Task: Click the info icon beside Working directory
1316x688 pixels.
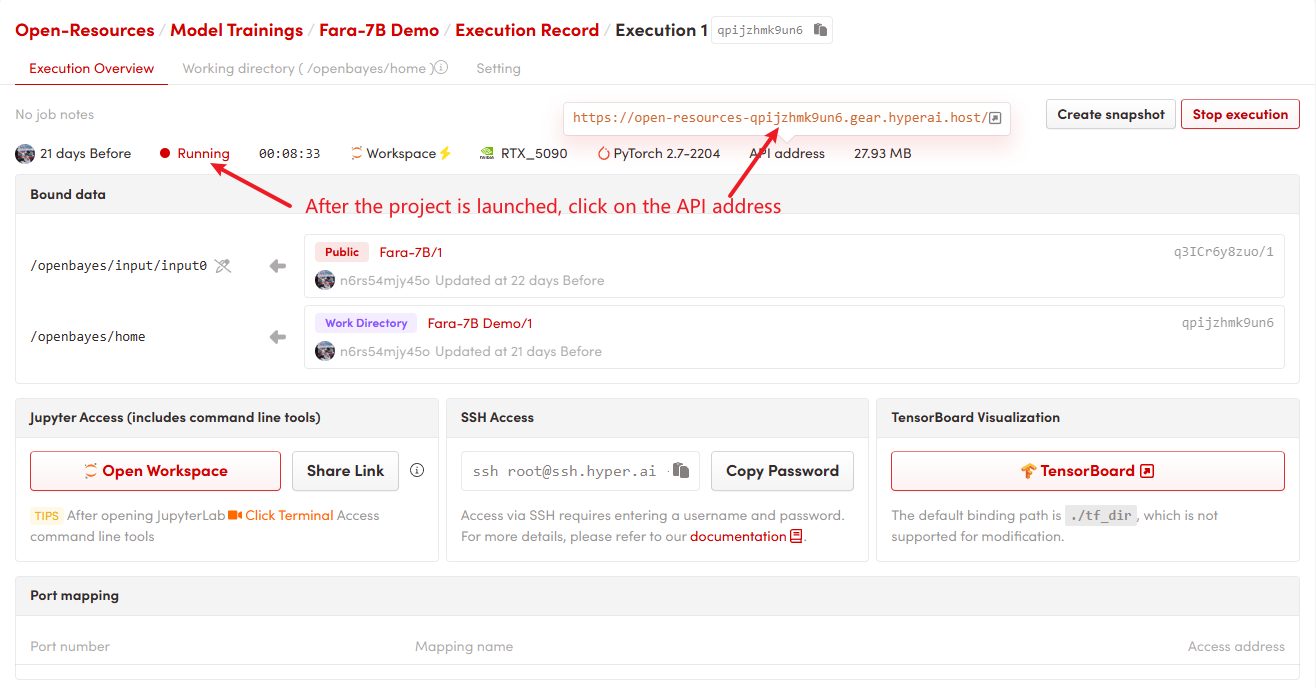Action: click(x=441, y=68)
